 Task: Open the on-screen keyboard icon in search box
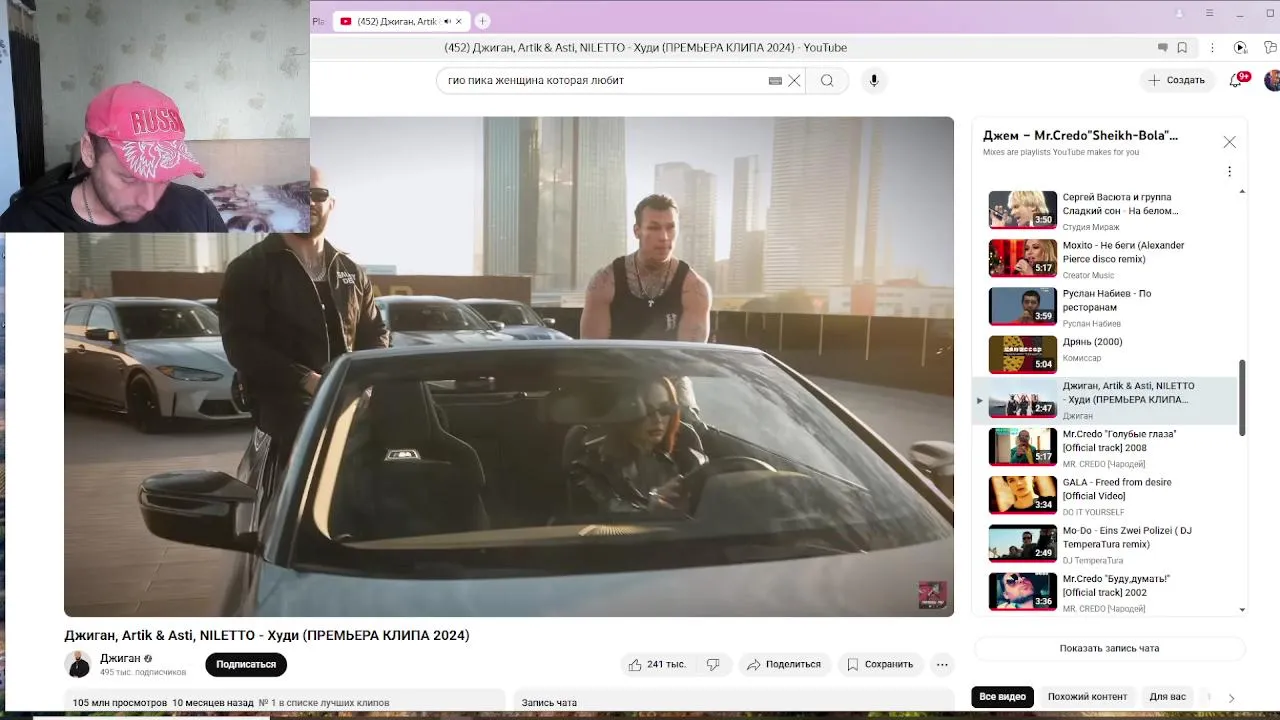point(775,80)
